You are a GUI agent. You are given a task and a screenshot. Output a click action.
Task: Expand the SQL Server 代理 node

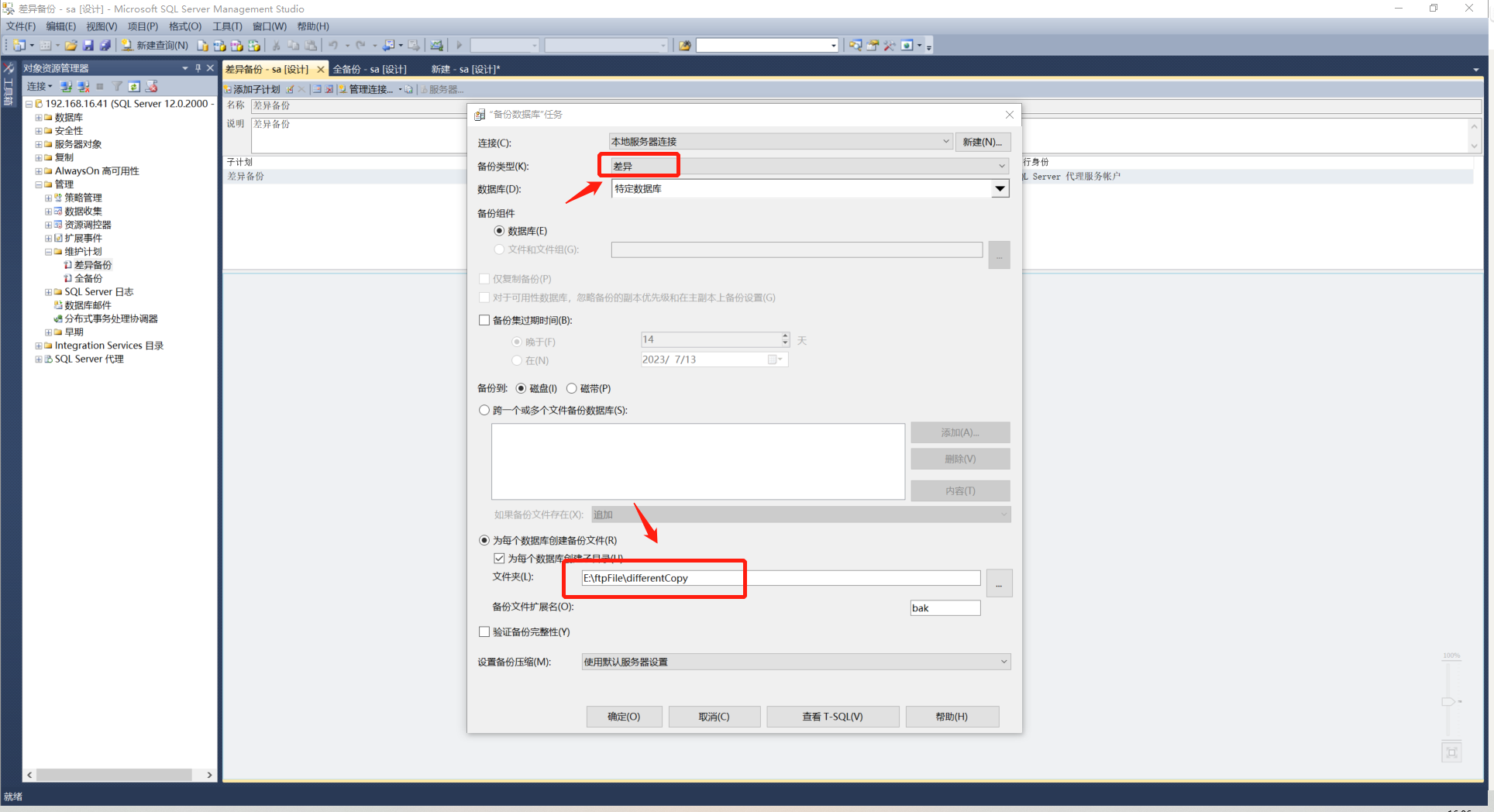38,360
